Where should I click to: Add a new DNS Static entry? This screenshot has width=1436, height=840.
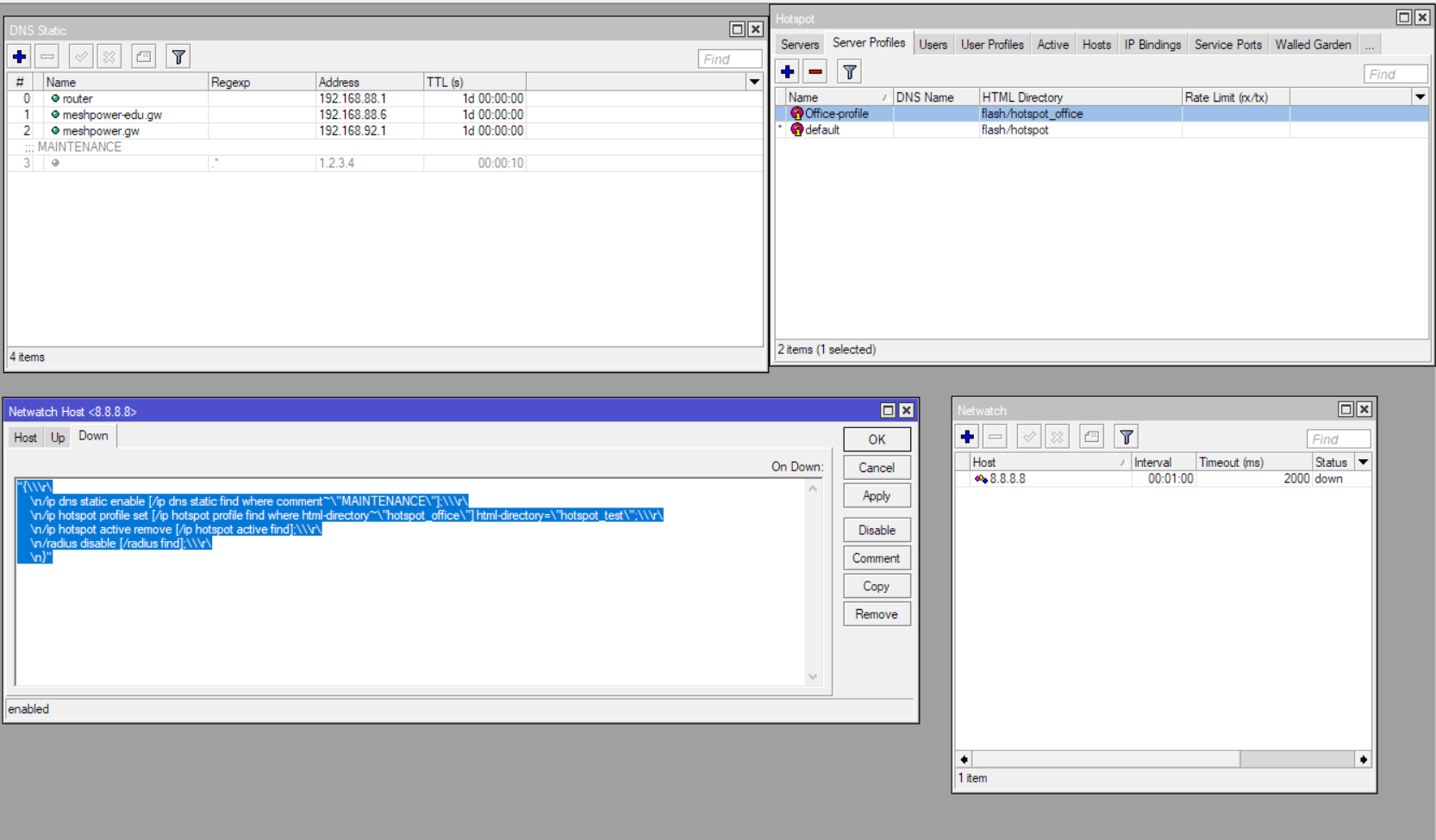tap(20, 57)
